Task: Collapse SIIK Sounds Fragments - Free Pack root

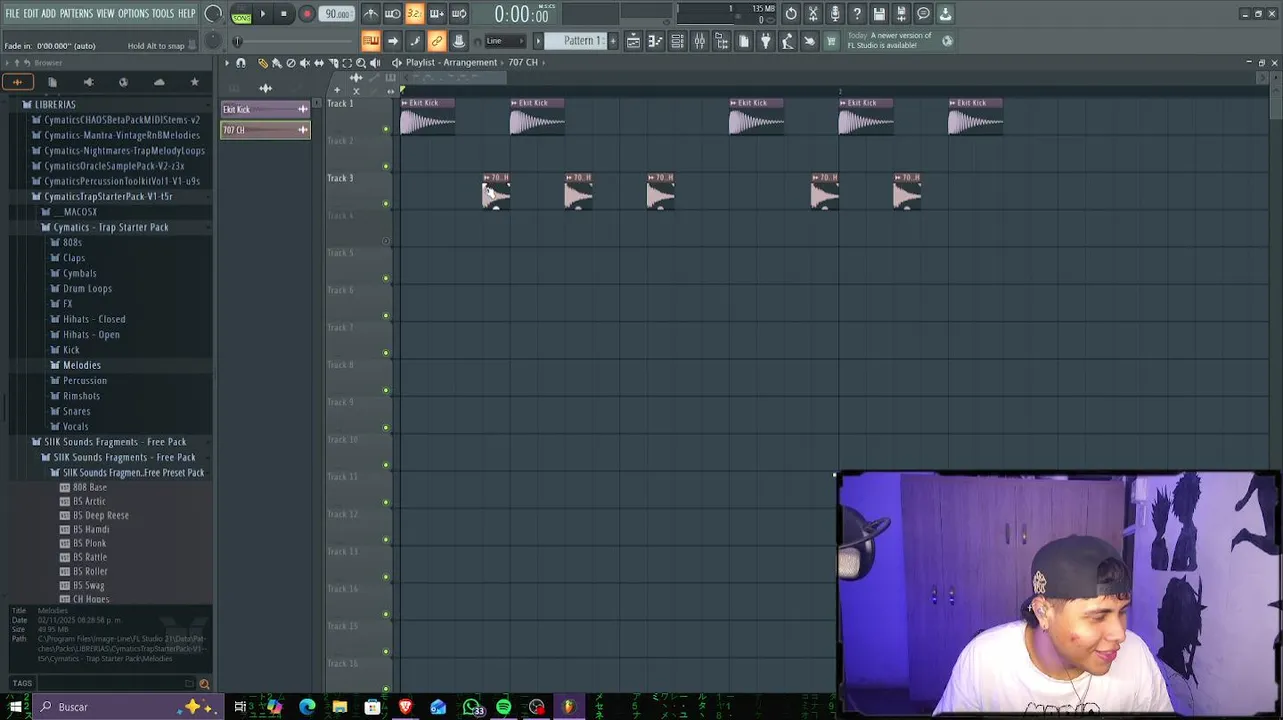Action: click(x=115, y=442)
